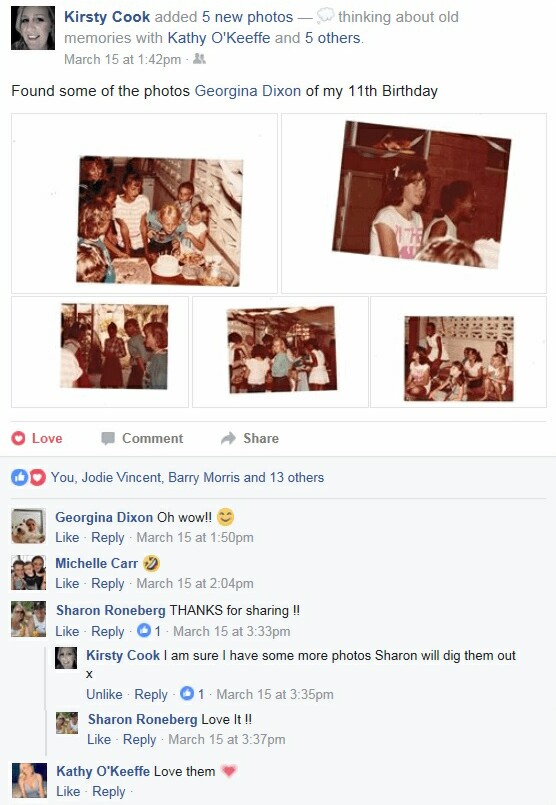The height and width of the screenshot is (805, 556).
Task: Unlike Kirsty Cook's reply comment
Action: pyautogui.click(x=104, y=694)
